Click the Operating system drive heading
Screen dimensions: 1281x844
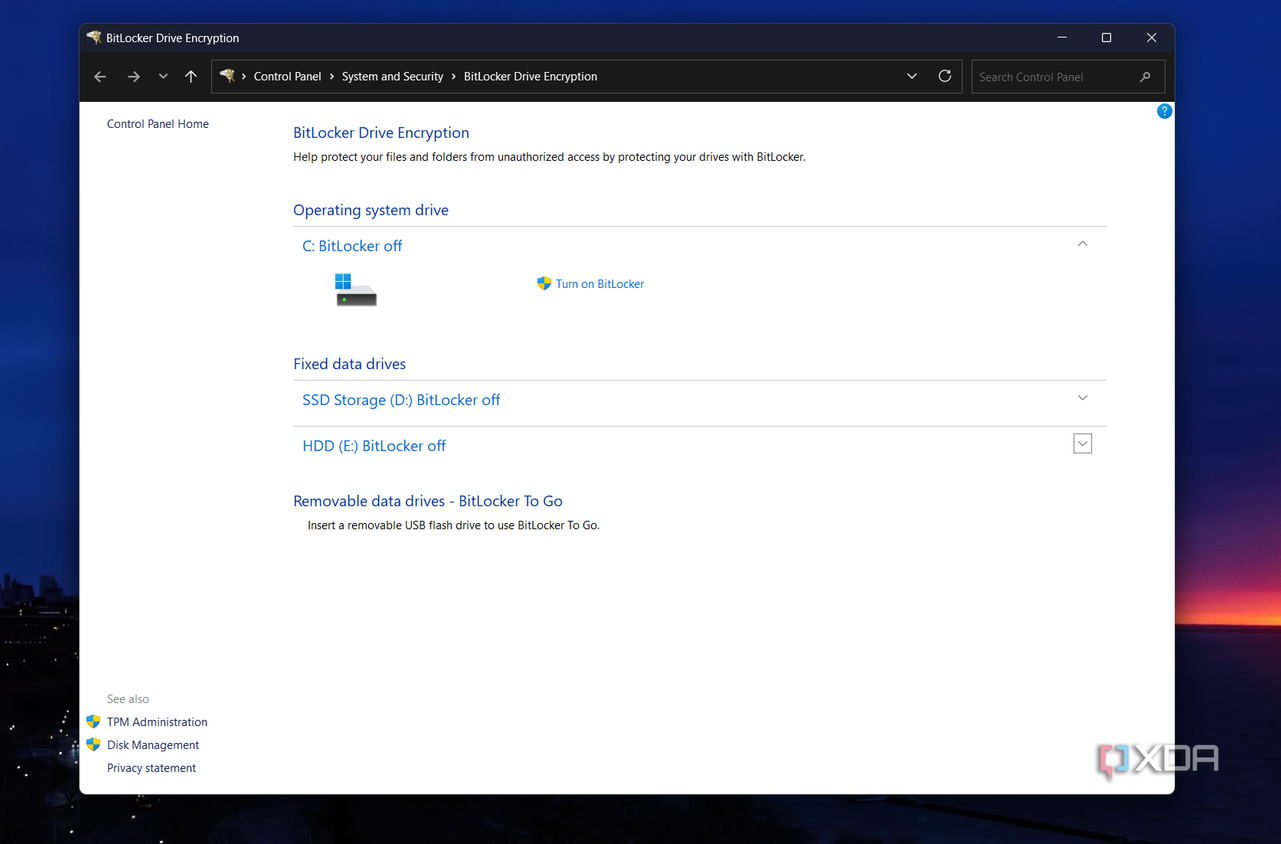tap(371, 210)
